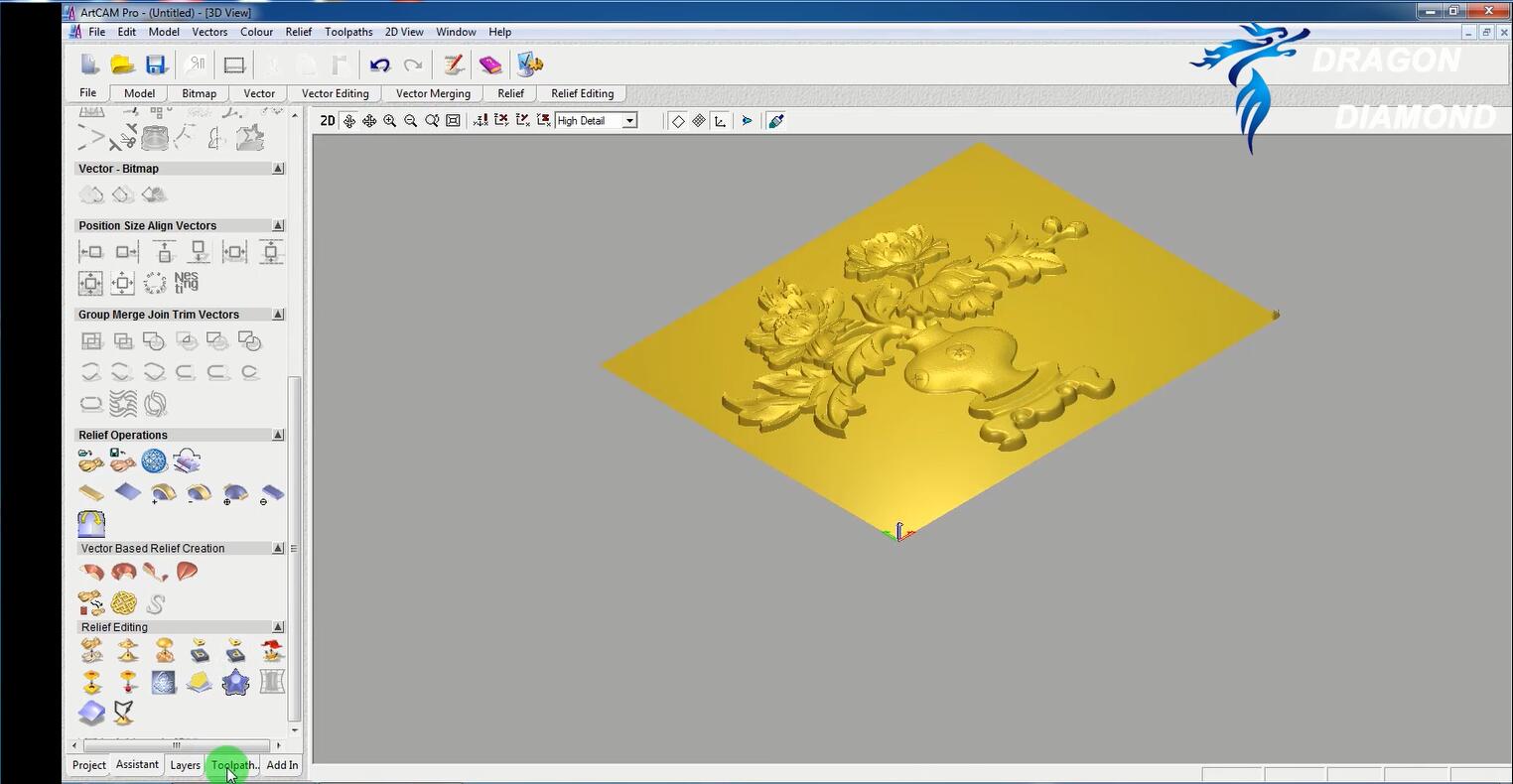Viewport: 1513px width, 784px height.
Task: Click the Zoom Out magnifier icon
Action: click(410, 121)
